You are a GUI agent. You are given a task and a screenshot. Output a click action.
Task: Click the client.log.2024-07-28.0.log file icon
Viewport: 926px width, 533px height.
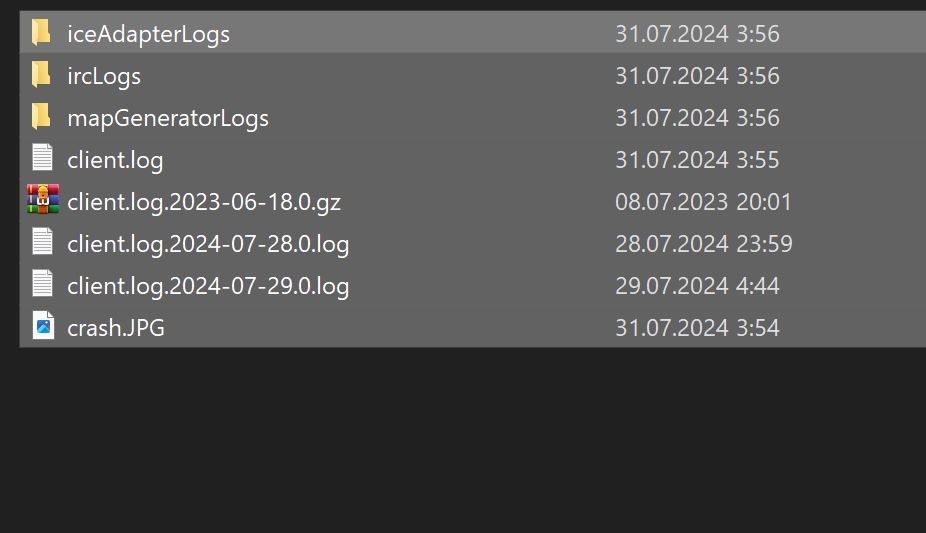pos(43,242)
